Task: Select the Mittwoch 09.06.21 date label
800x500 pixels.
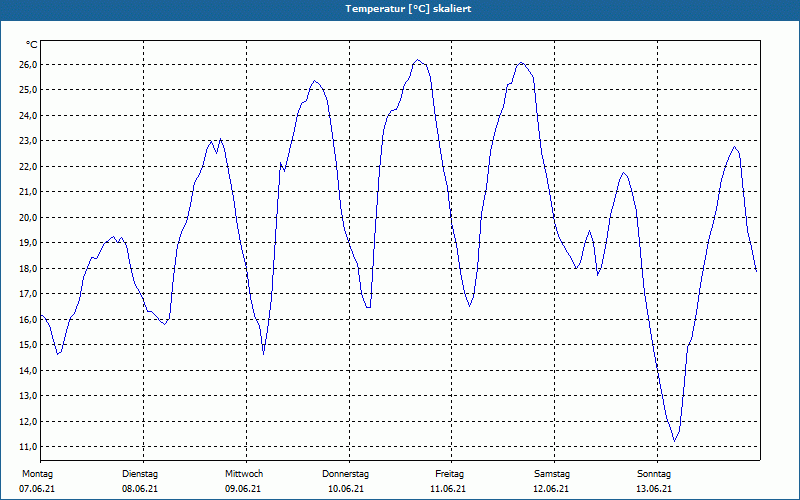Action: pyautogui.click(x=243, y=481)
